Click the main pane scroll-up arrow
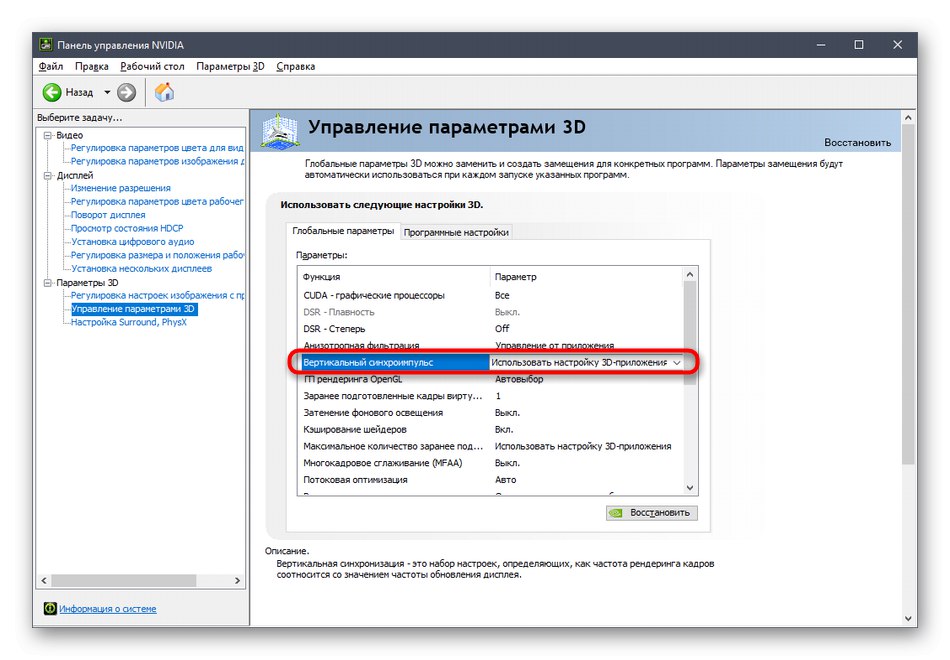950x660 pixels. click(x=908, y=118)
